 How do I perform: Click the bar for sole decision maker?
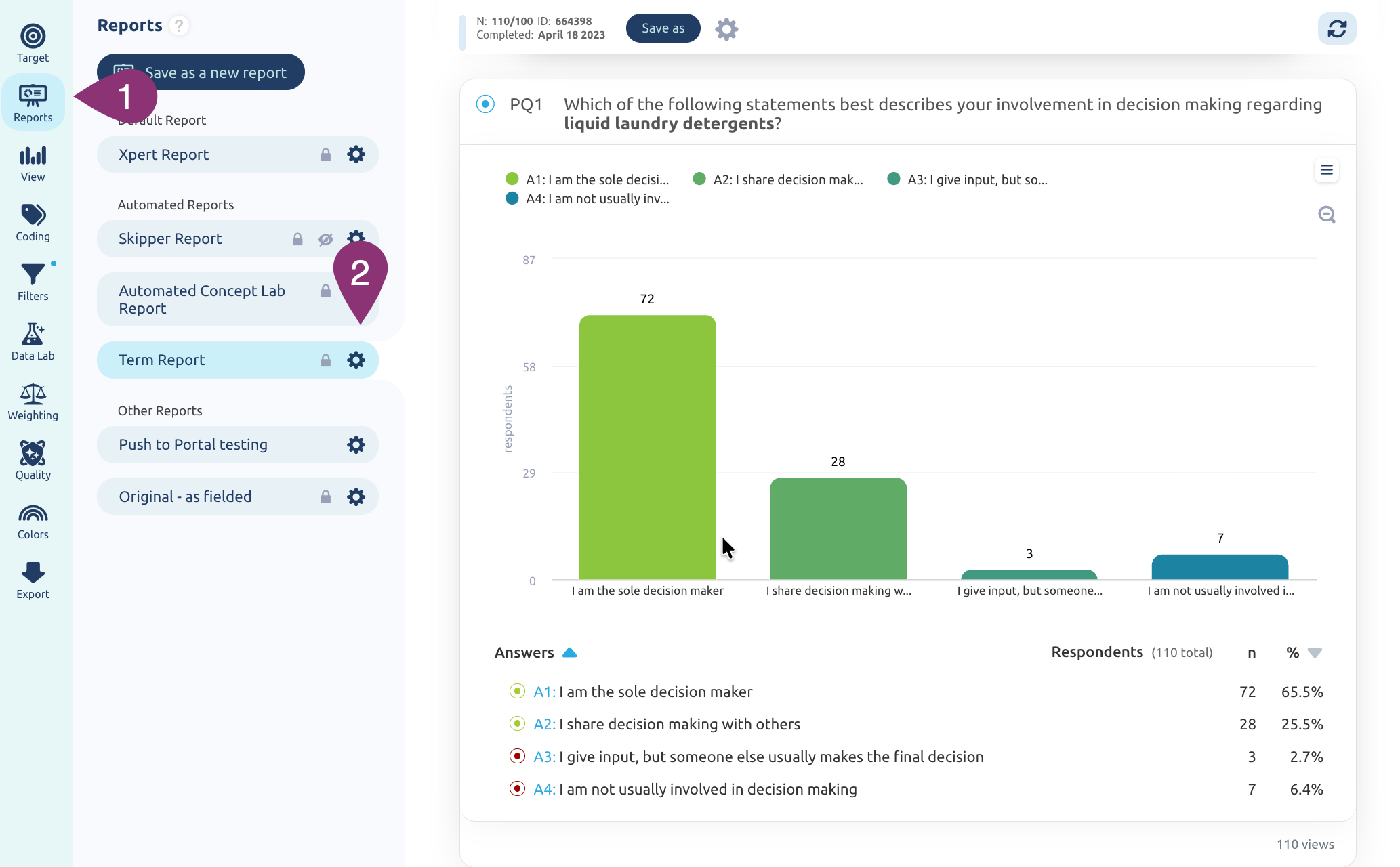pos(647,447)
